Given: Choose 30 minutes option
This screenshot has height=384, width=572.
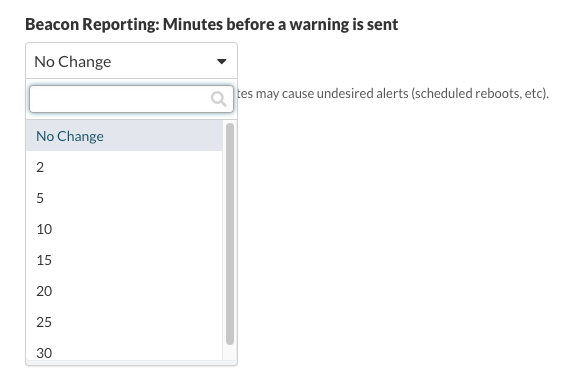Looking at the screenshot, I should pos(124,350).
